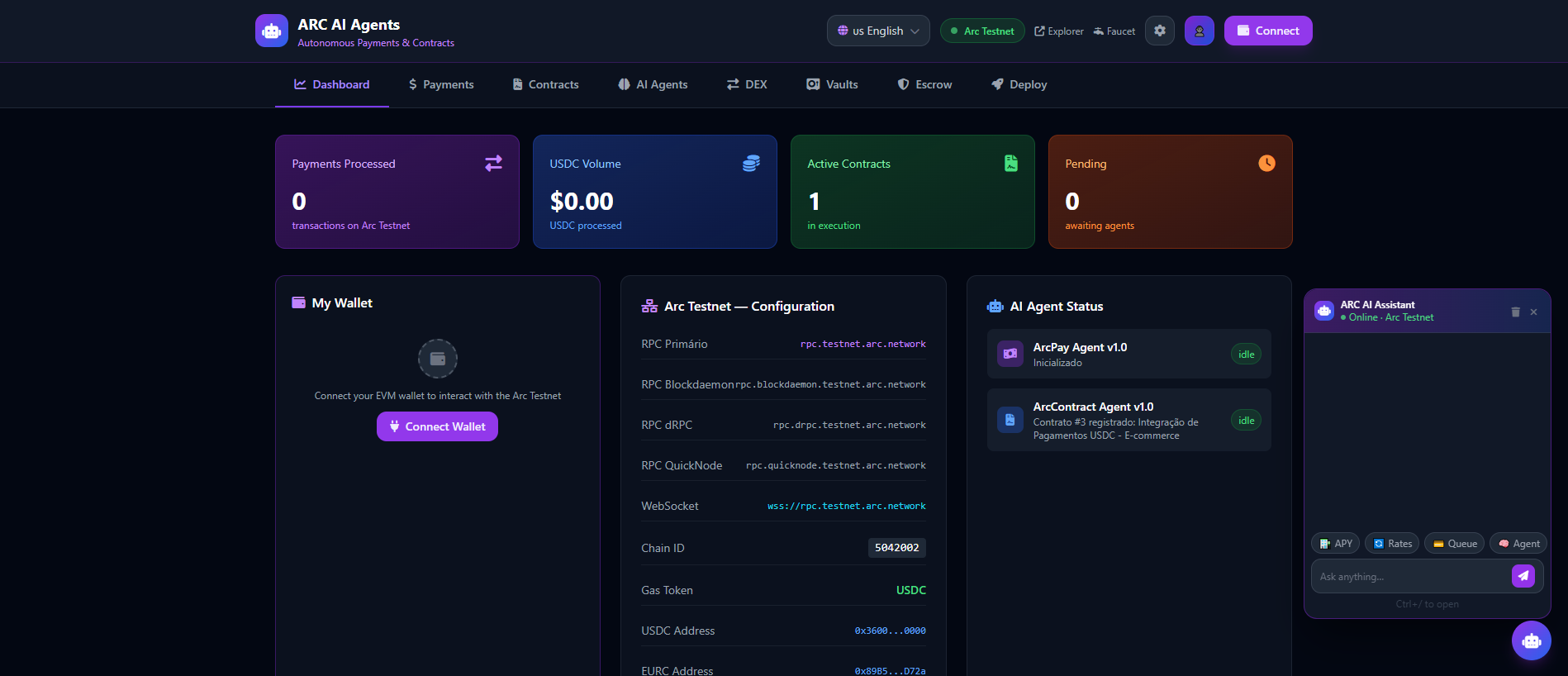Image resolution: width=1568 pixels, height=676 pixels.
Task: Click the Connect Wallet button
Action: click(x=437, y=426)
